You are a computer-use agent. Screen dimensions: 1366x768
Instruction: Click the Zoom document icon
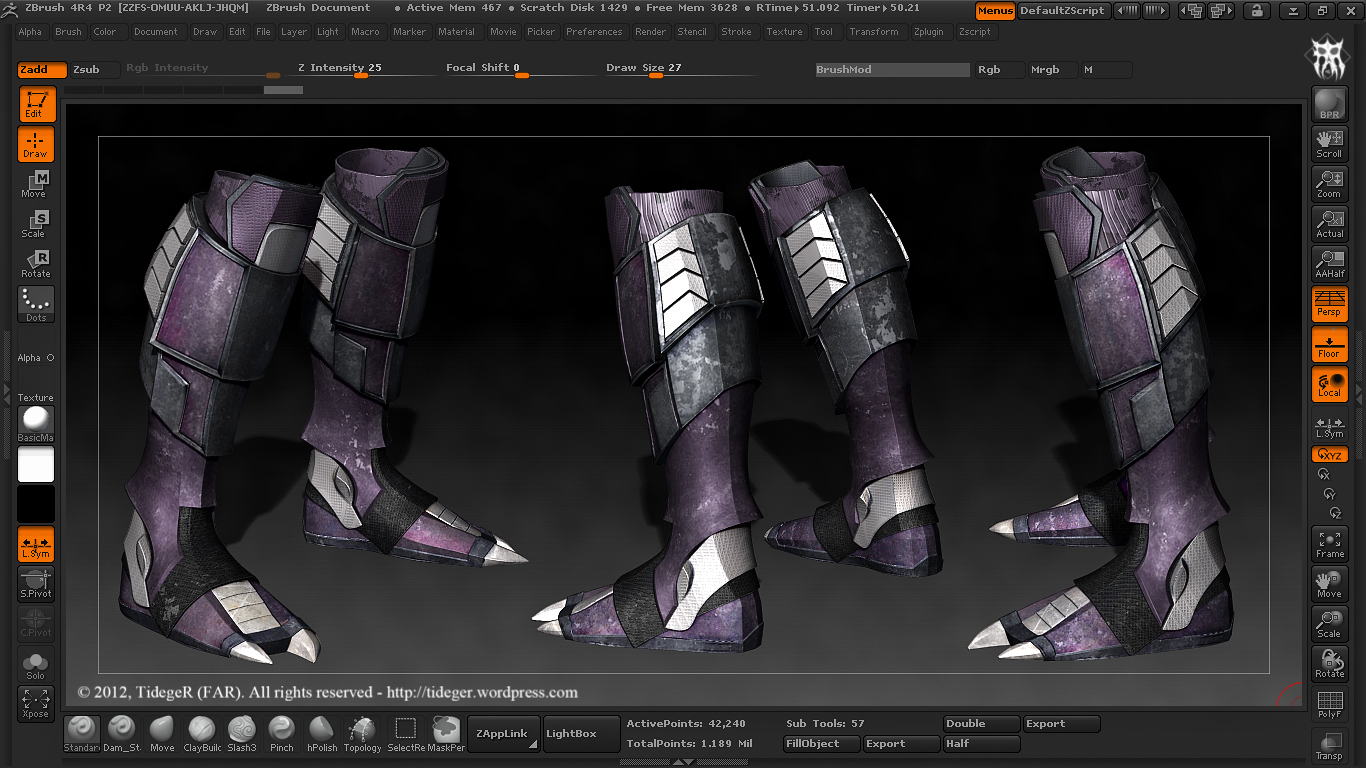pos(1329,184)
